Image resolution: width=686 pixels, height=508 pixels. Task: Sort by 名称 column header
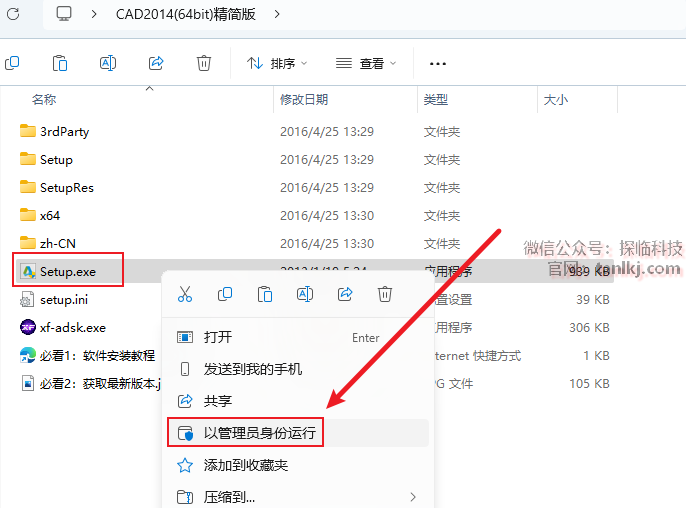click(44, 100)
